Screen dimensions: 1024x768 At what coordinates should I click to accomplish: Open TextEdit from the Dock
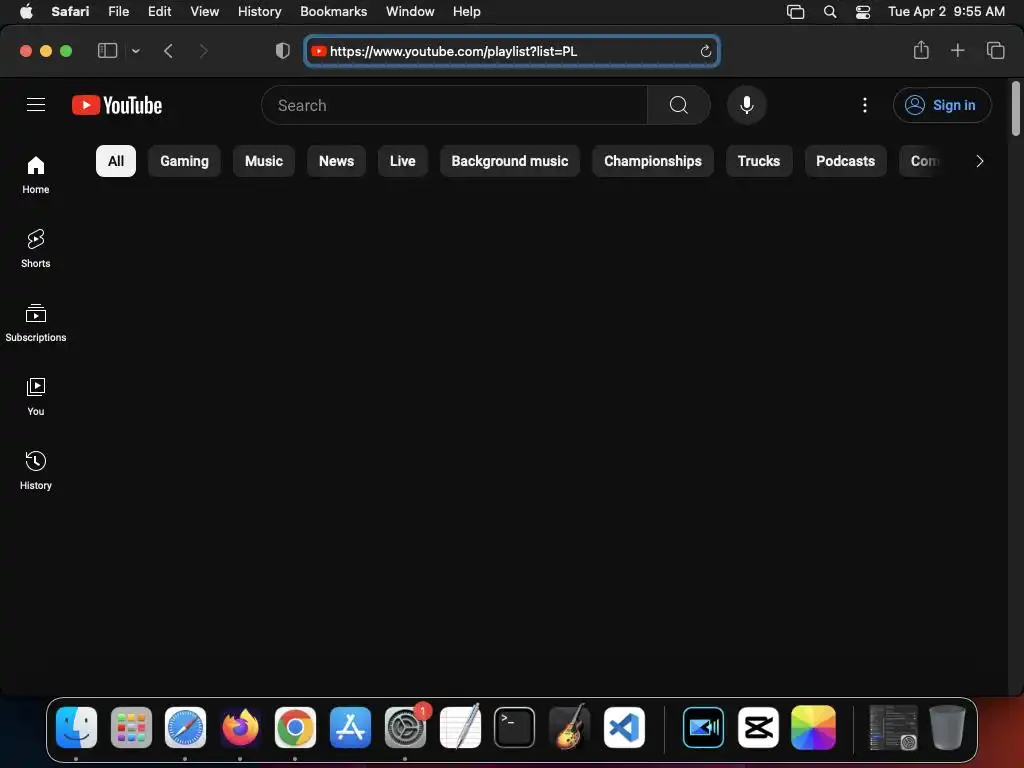[460, 727]
